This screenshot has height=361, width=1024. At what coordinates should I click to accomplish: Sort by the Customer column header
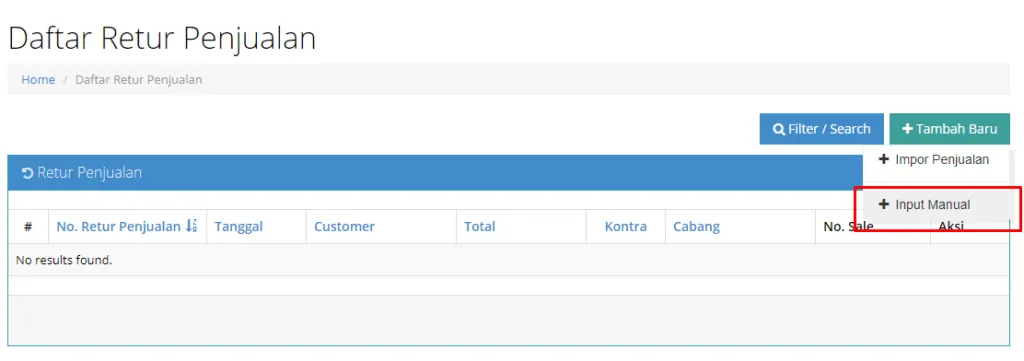coord(344,227)
